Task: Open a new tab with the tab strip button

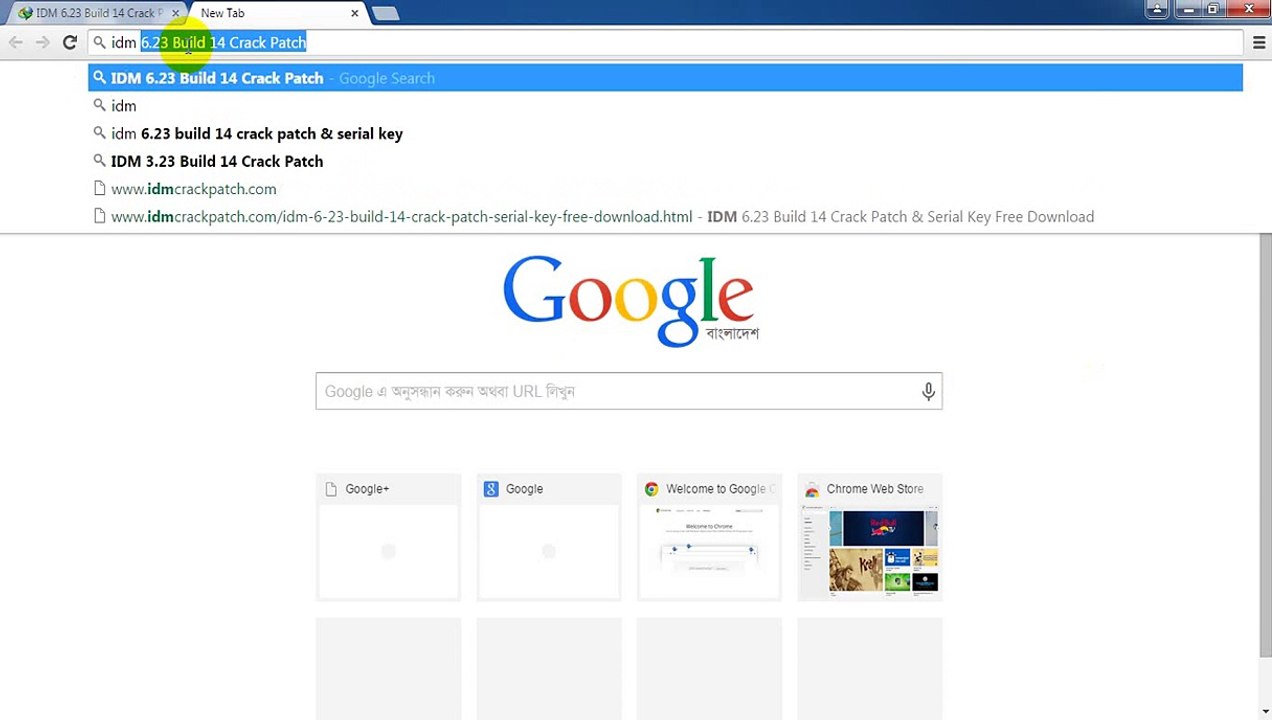Action: click(x=385, y=13)
